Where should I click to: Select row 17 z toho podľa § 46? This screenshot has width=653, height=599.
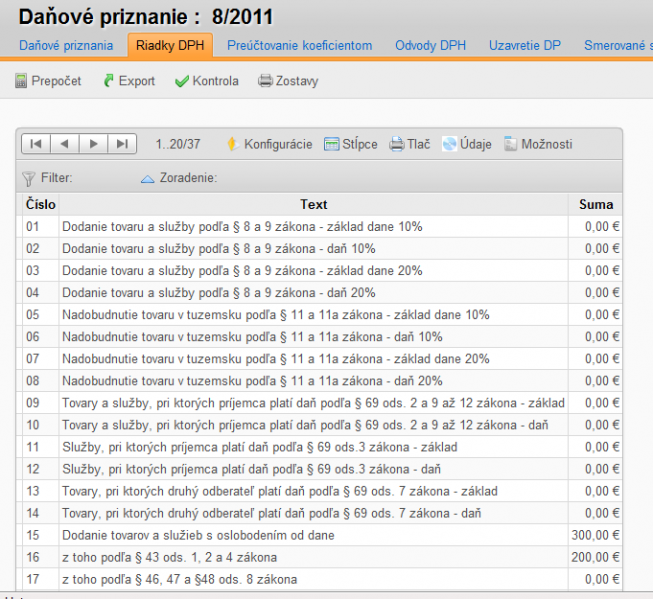(x=319, y=579)
